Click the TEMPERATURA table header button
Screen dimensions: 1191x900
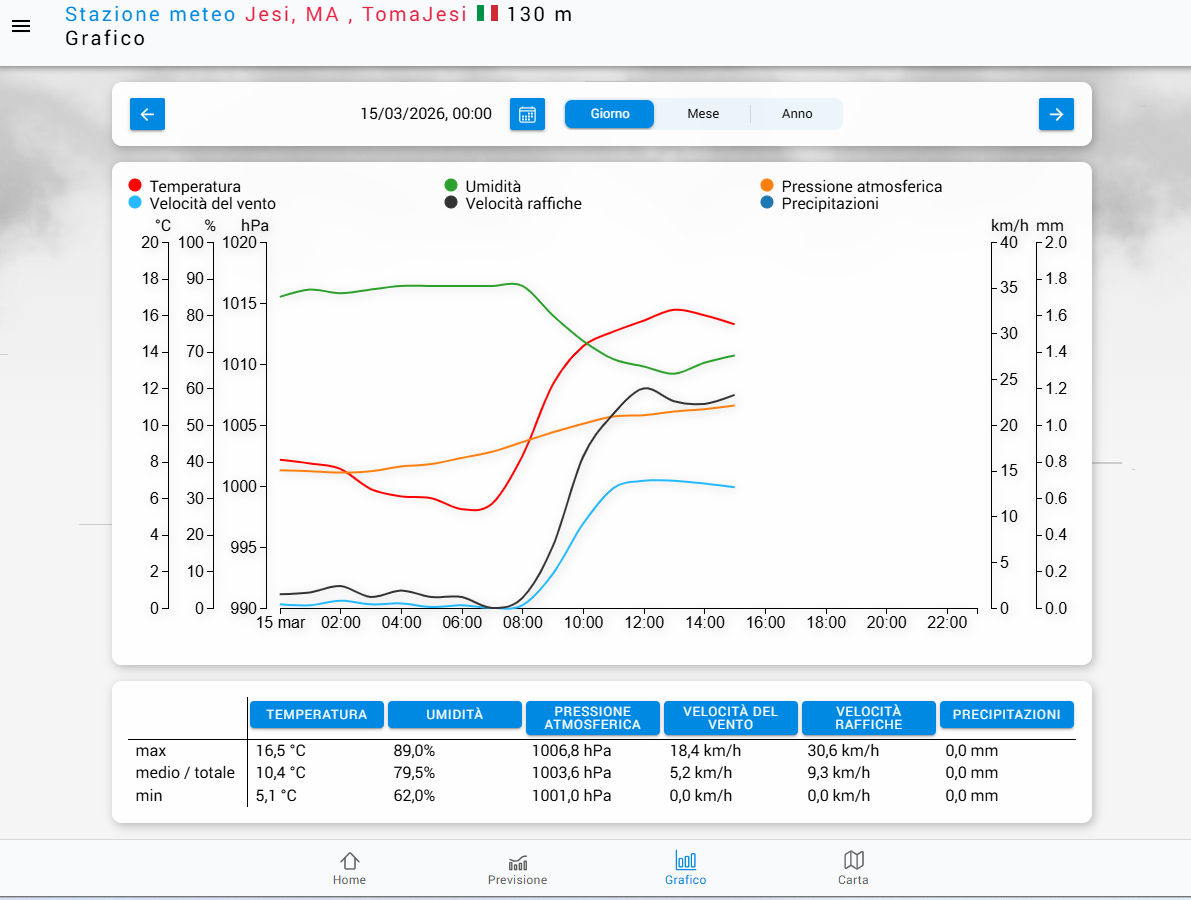point(316,714)
